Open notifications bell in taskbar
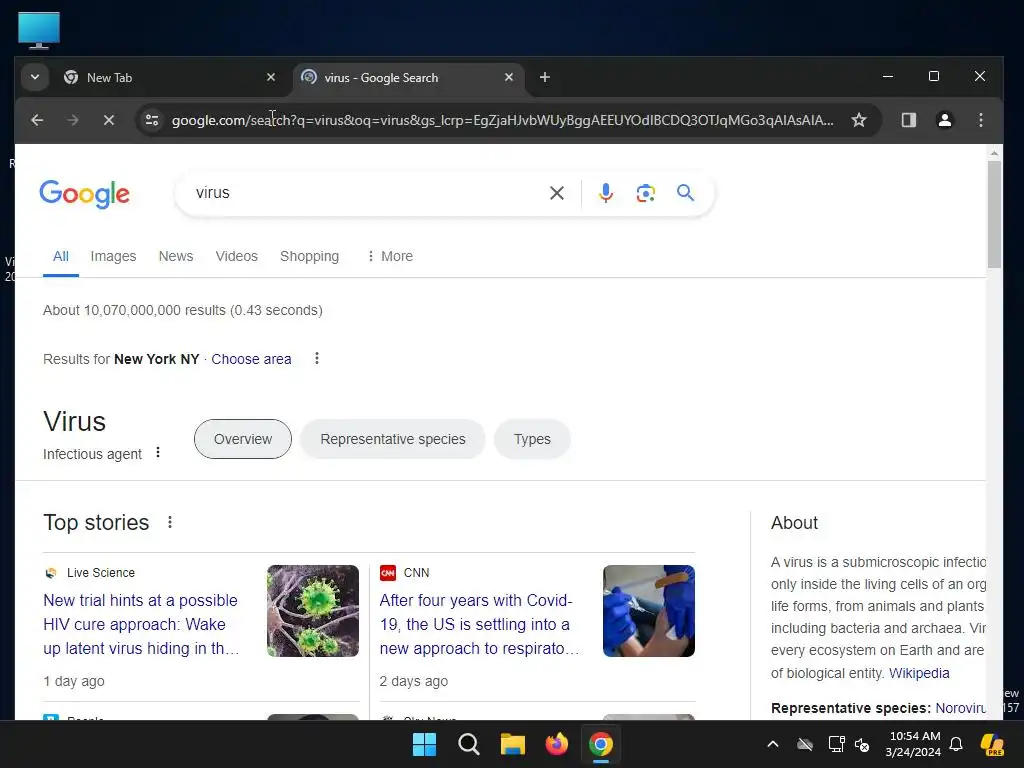Image resolution: width=1024 pixels, height=768 pixels. point(956,744)
